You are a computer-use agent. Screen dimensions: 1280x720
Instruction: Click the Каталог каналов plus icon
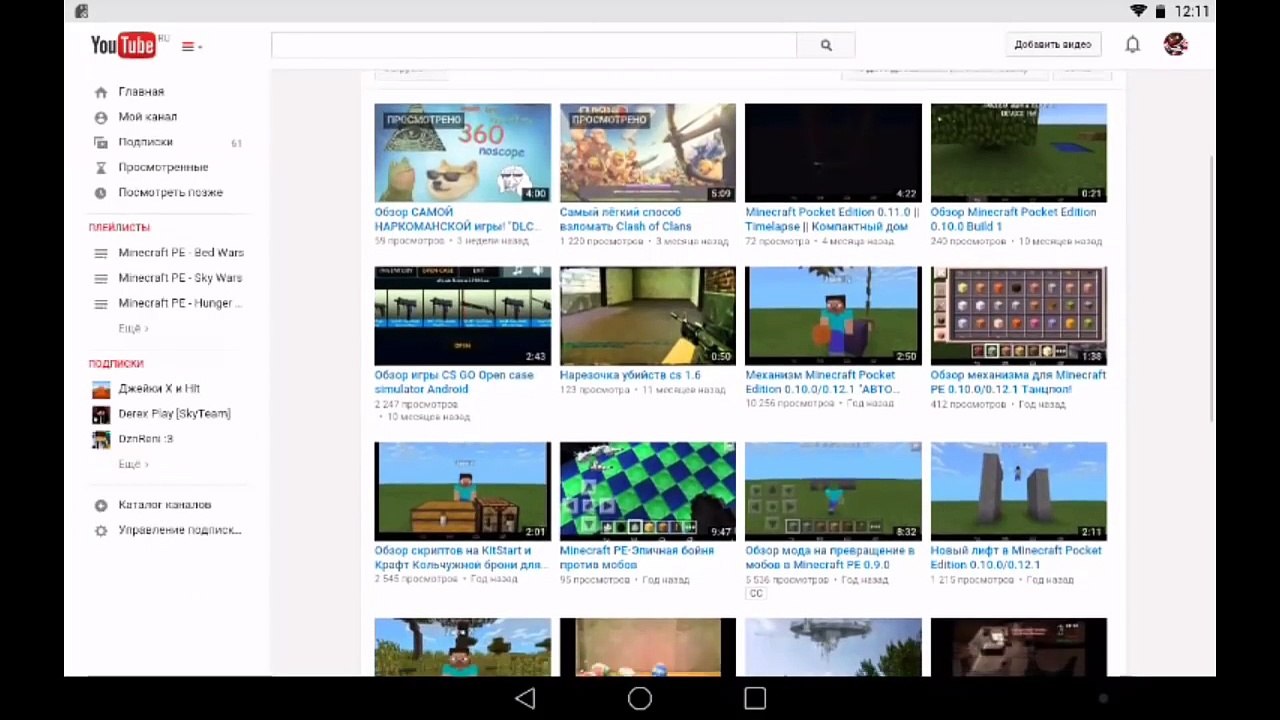tap(101, 506)
